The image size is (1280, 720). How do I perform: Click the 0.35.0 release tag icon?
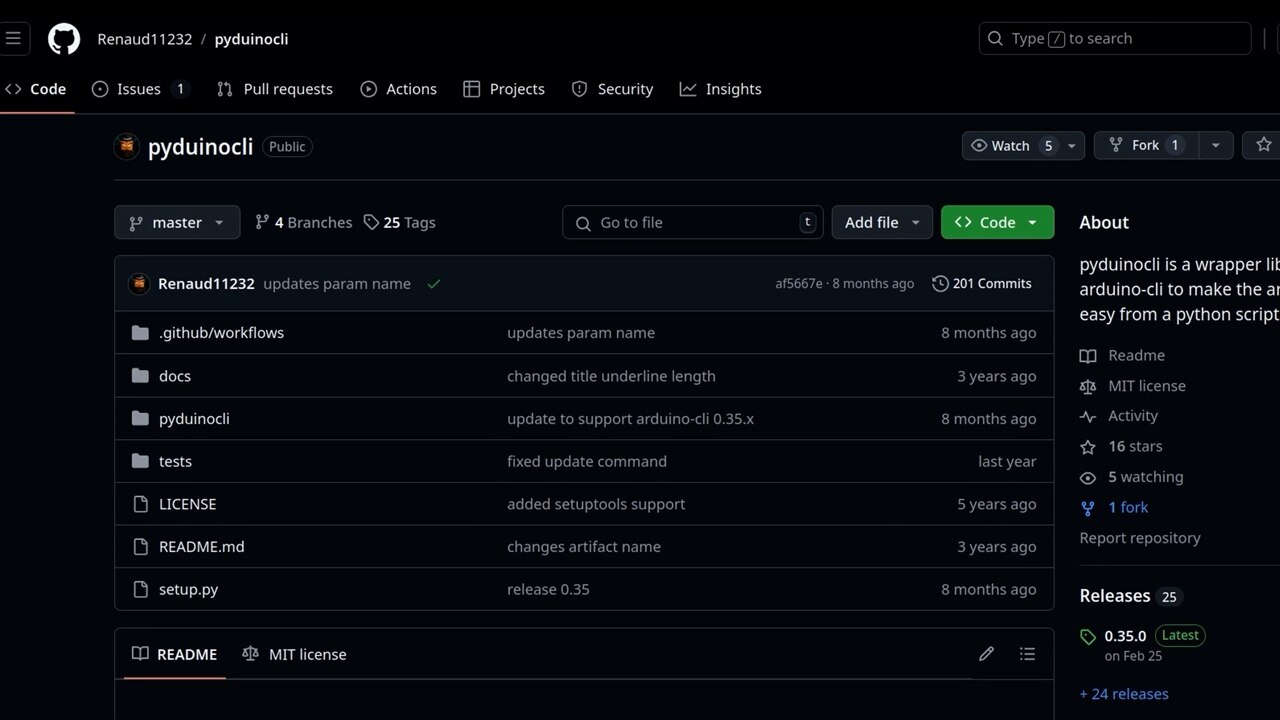tap(1088, 637)
